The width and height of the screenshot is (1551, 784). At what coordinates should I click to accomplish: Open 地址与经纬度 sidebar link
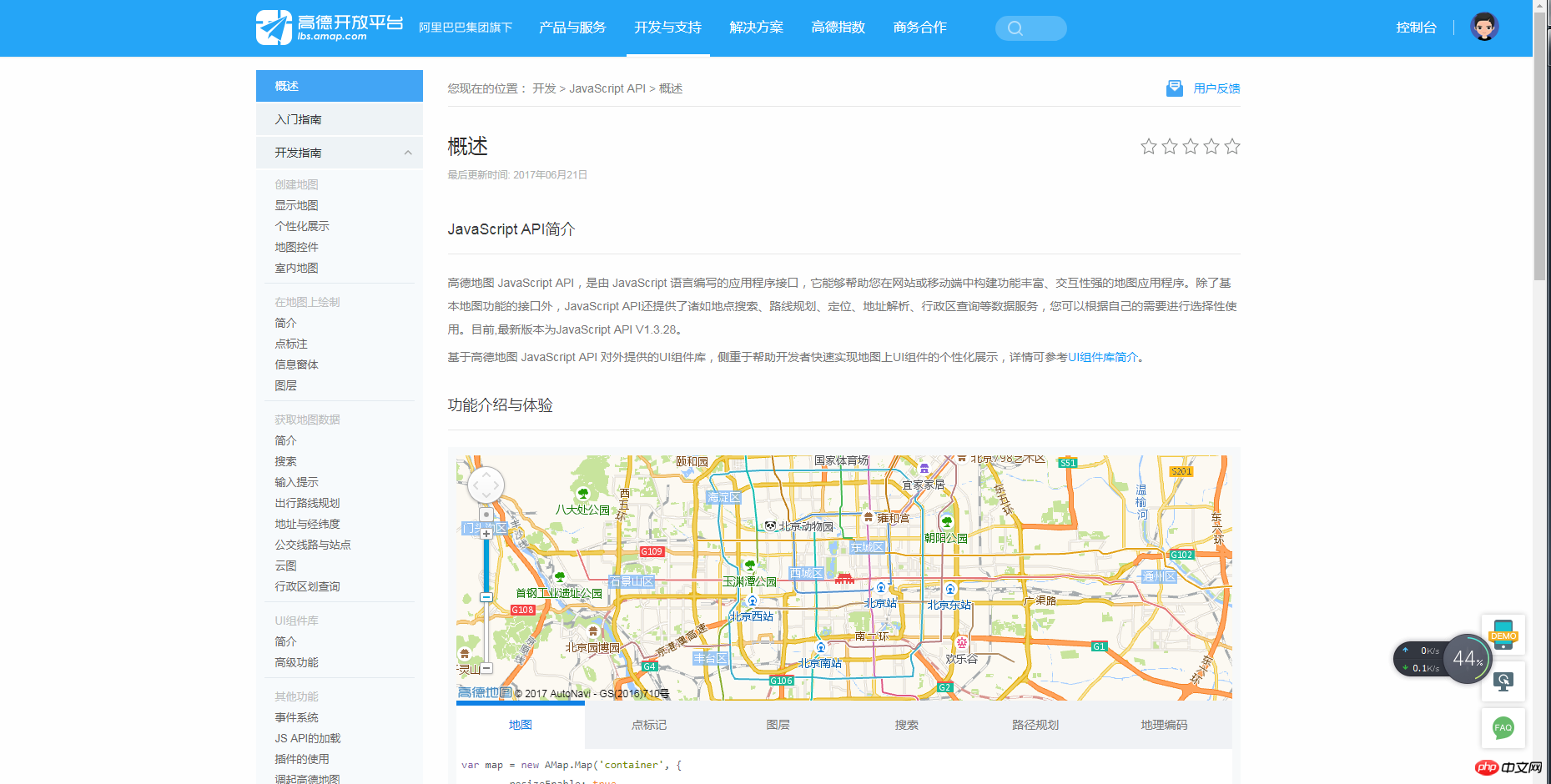click(x=307, y=524)
